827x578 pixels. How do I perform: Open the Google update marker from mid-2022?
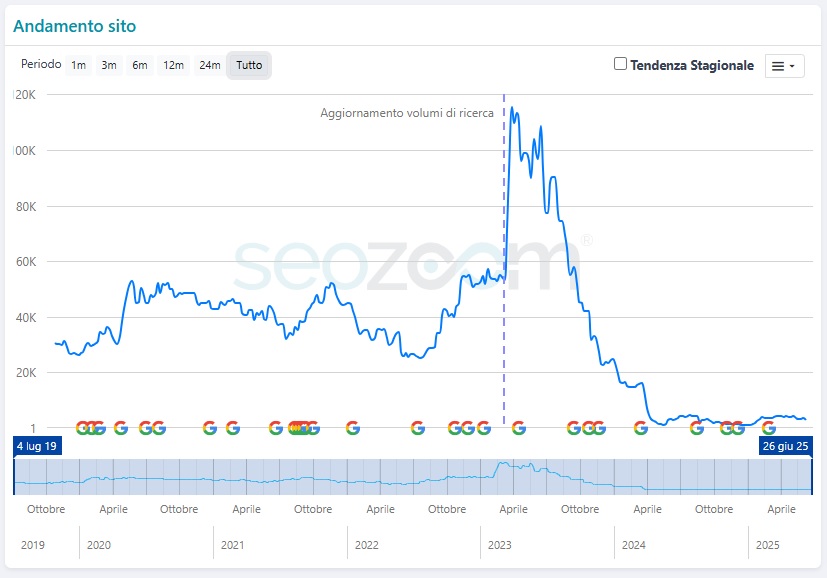point(417,428)
